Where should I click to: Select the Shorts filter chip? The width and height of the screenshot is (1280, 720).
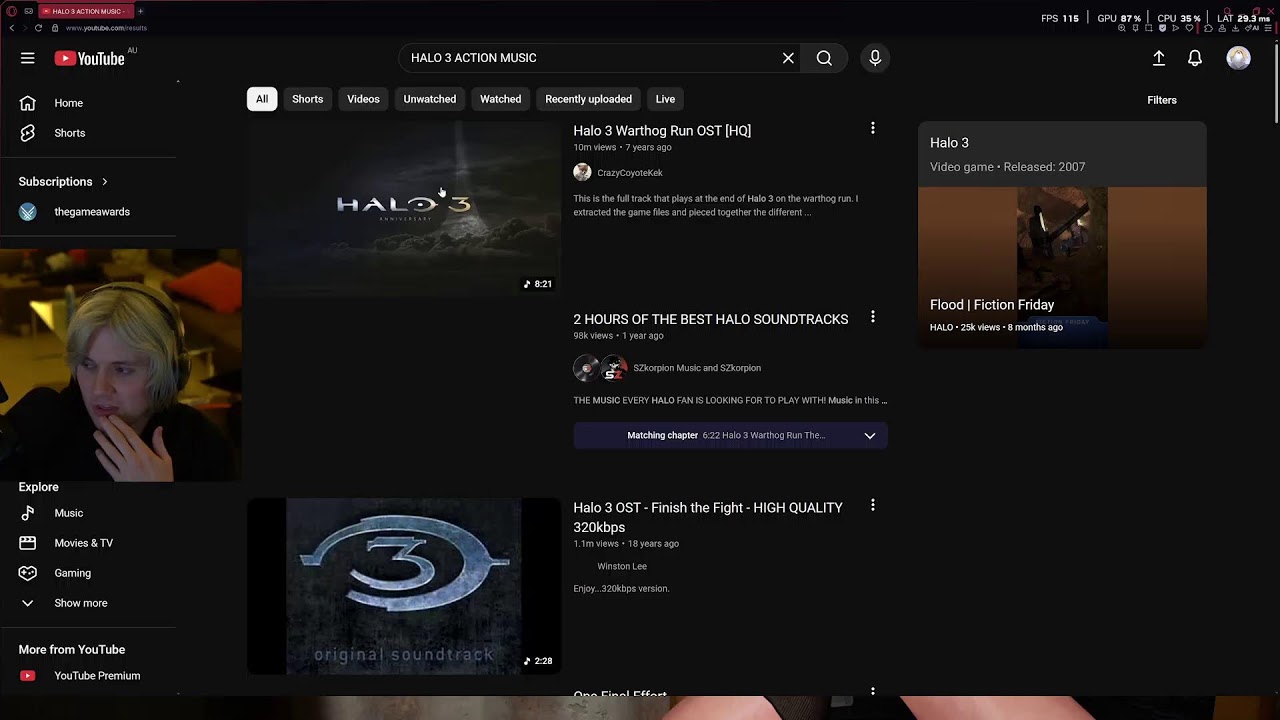(x=308, y=99)
